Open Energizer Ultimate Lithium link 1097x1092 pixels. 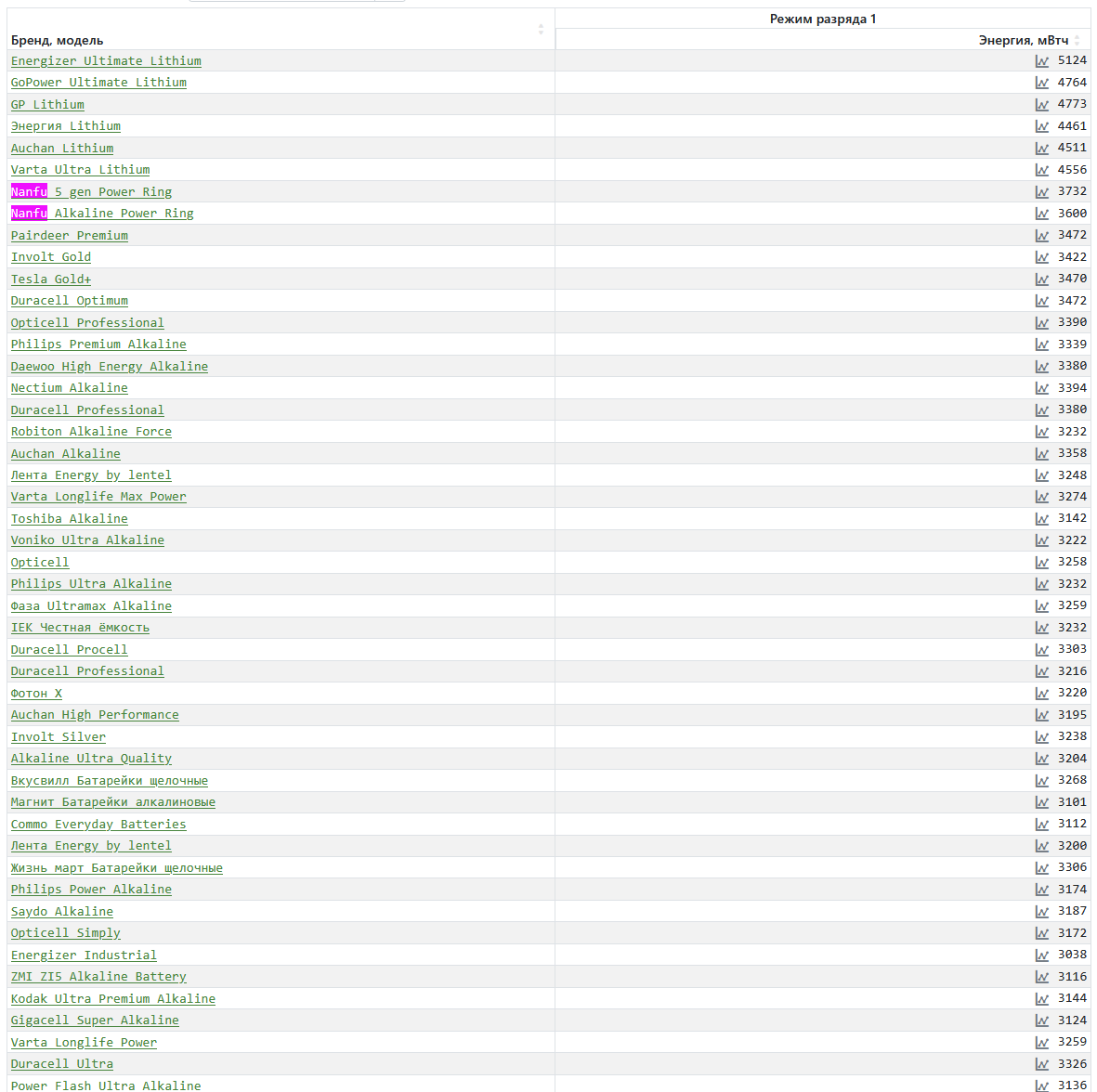(x=106, y=61)
